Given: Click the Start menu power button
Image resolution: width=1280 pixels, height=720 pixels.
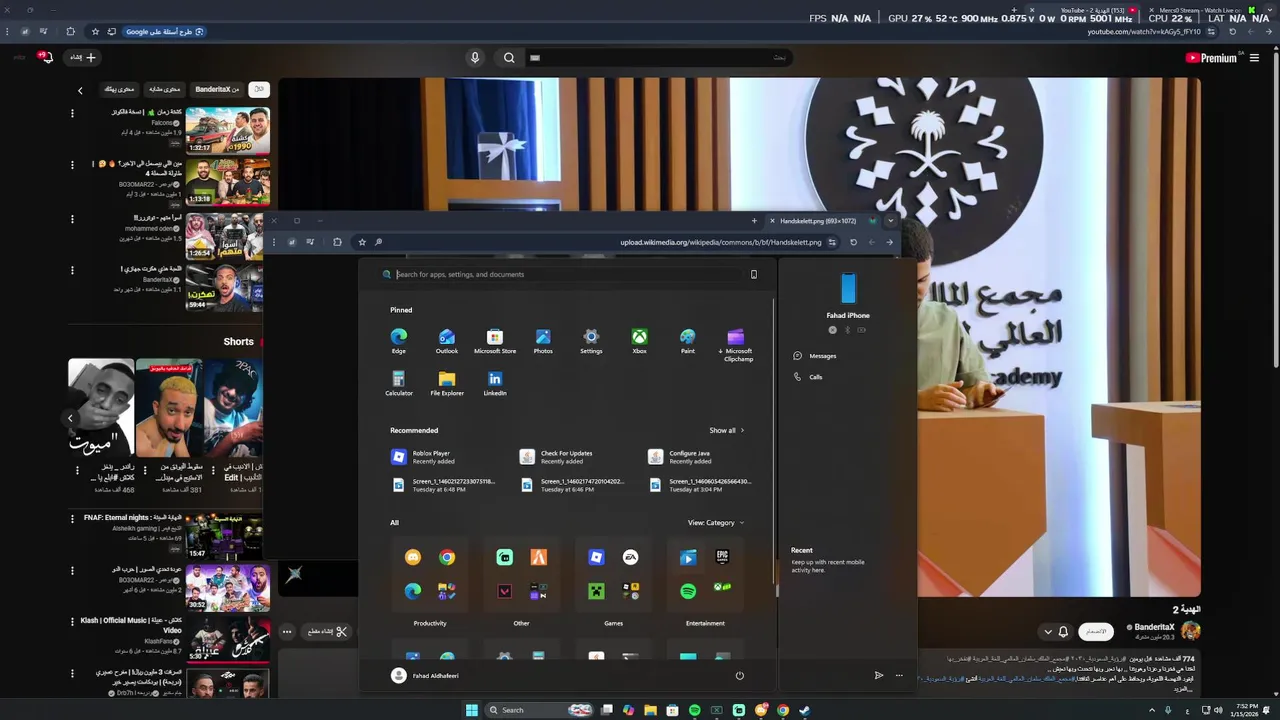Looking at the screenshot, I should click(x=740, y=675).
